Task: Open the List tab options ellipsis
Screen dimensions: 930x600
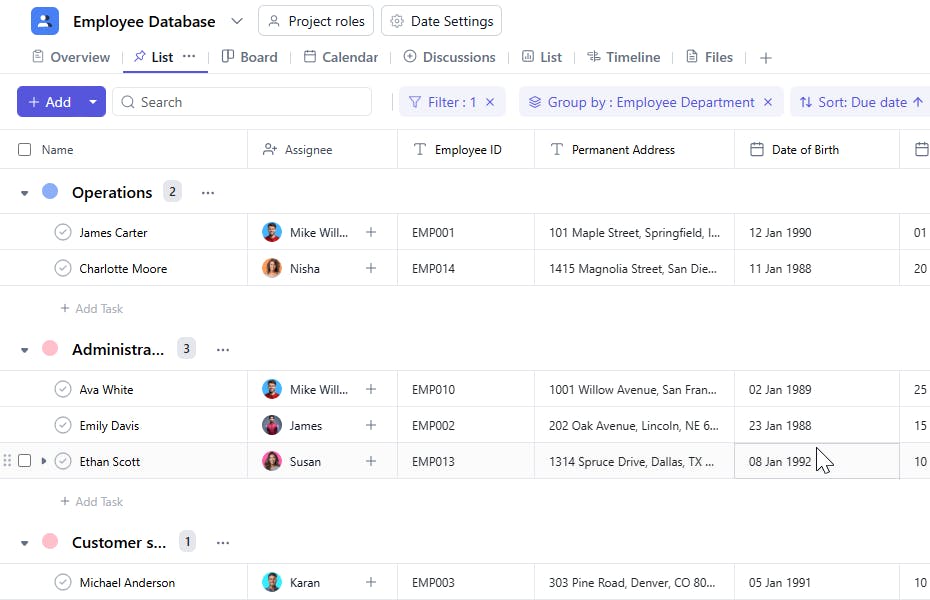Action: tap(189, 56)
